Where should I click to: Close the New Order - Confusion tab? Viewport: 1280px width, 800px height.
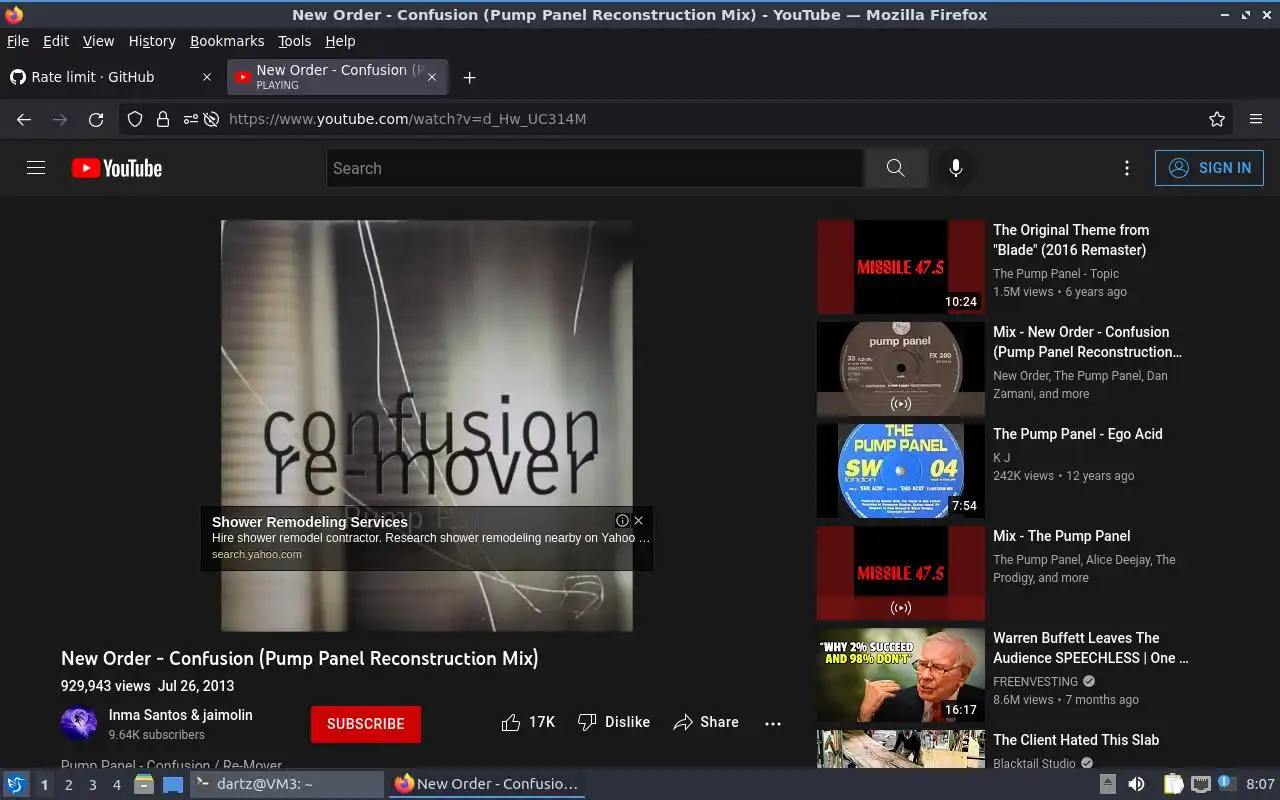pos(432,77)
